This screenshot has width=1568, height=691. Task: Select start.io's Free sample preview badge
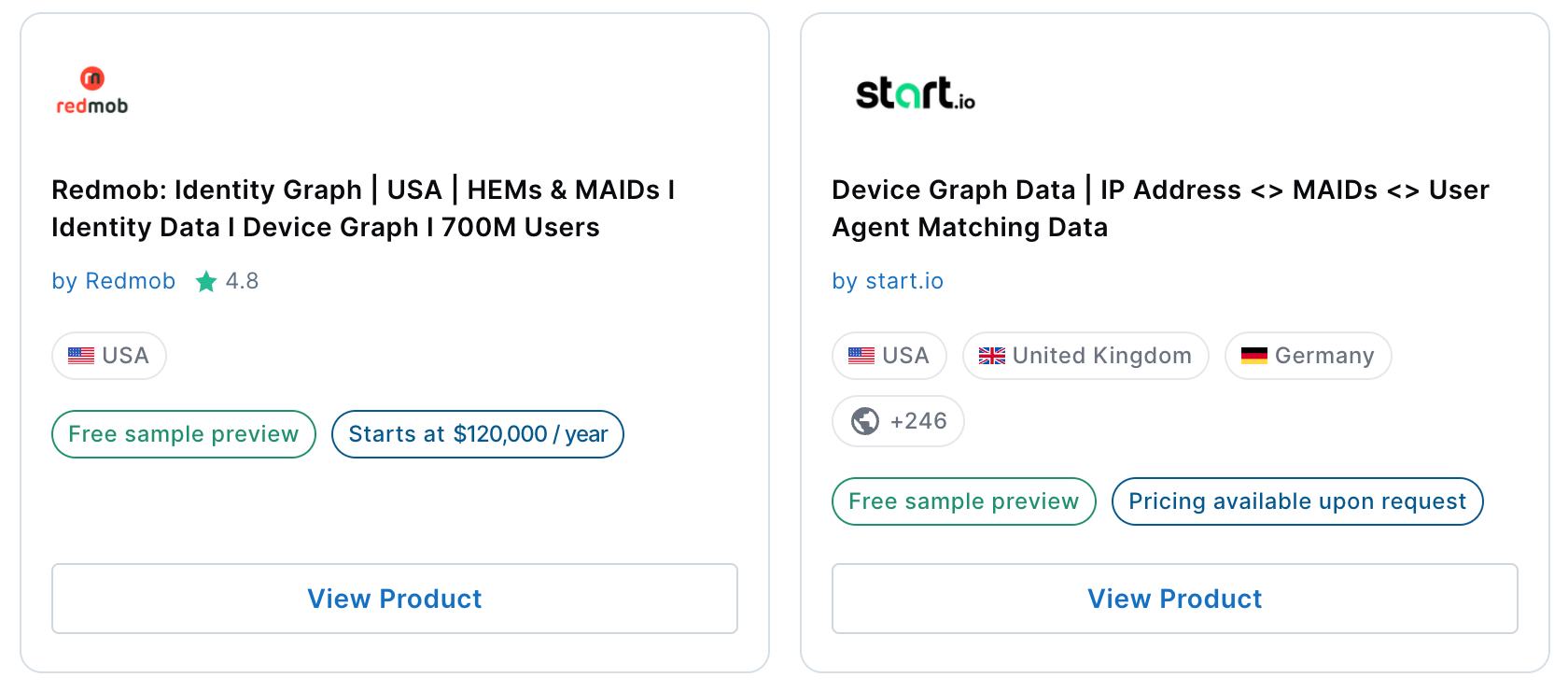coord(963,501)
